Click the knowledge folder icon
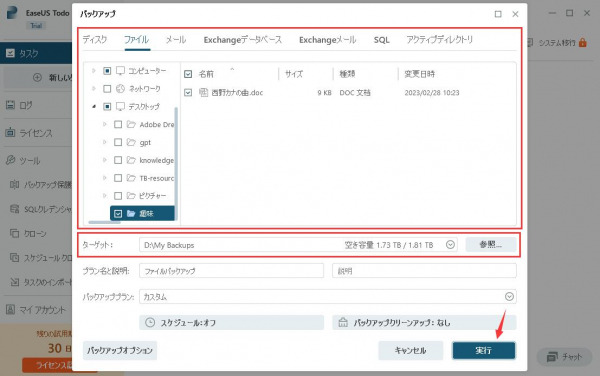Viewport: 600px width, 376px height. (131, 160)
